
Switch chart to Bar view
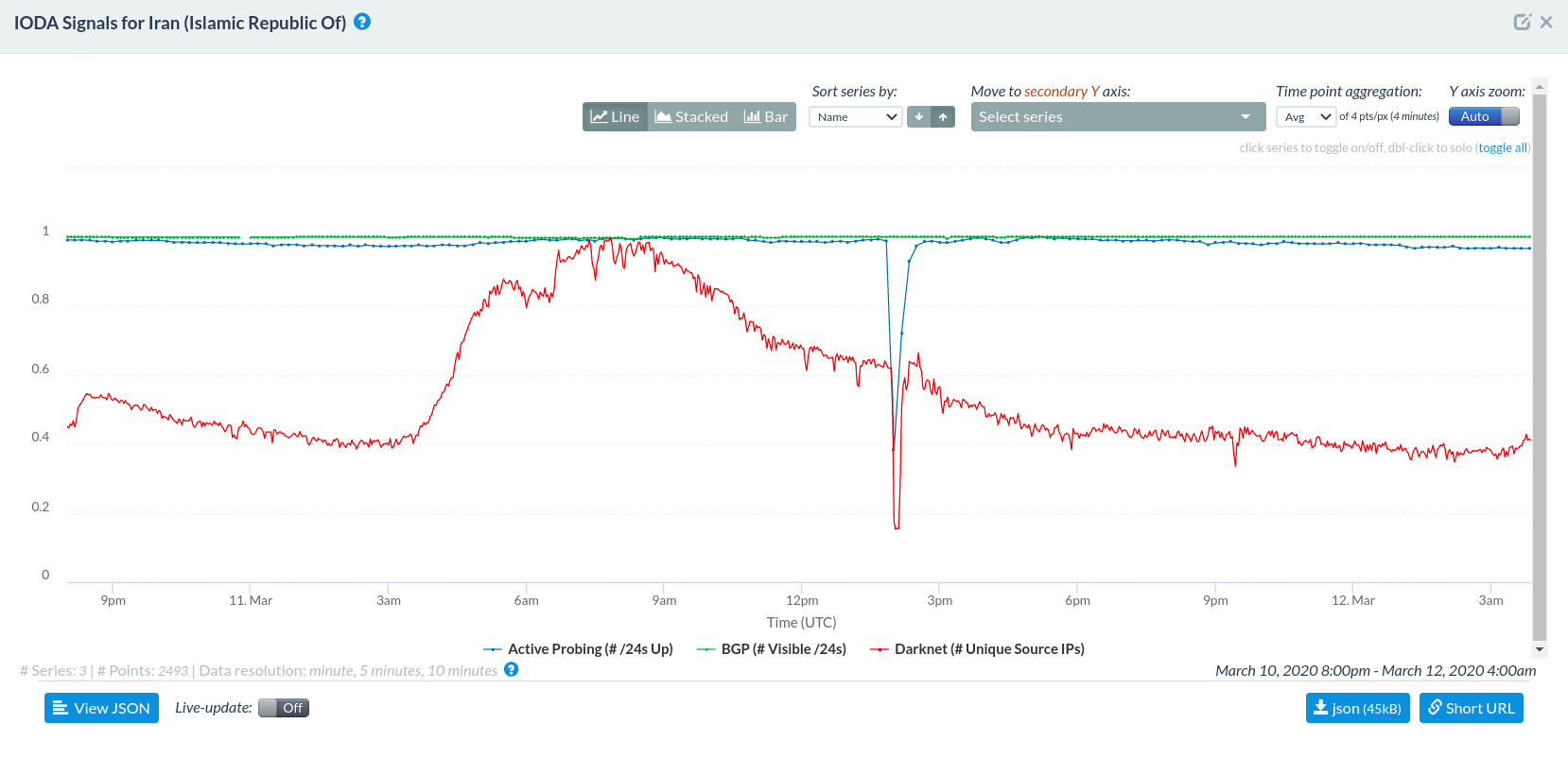766,117
